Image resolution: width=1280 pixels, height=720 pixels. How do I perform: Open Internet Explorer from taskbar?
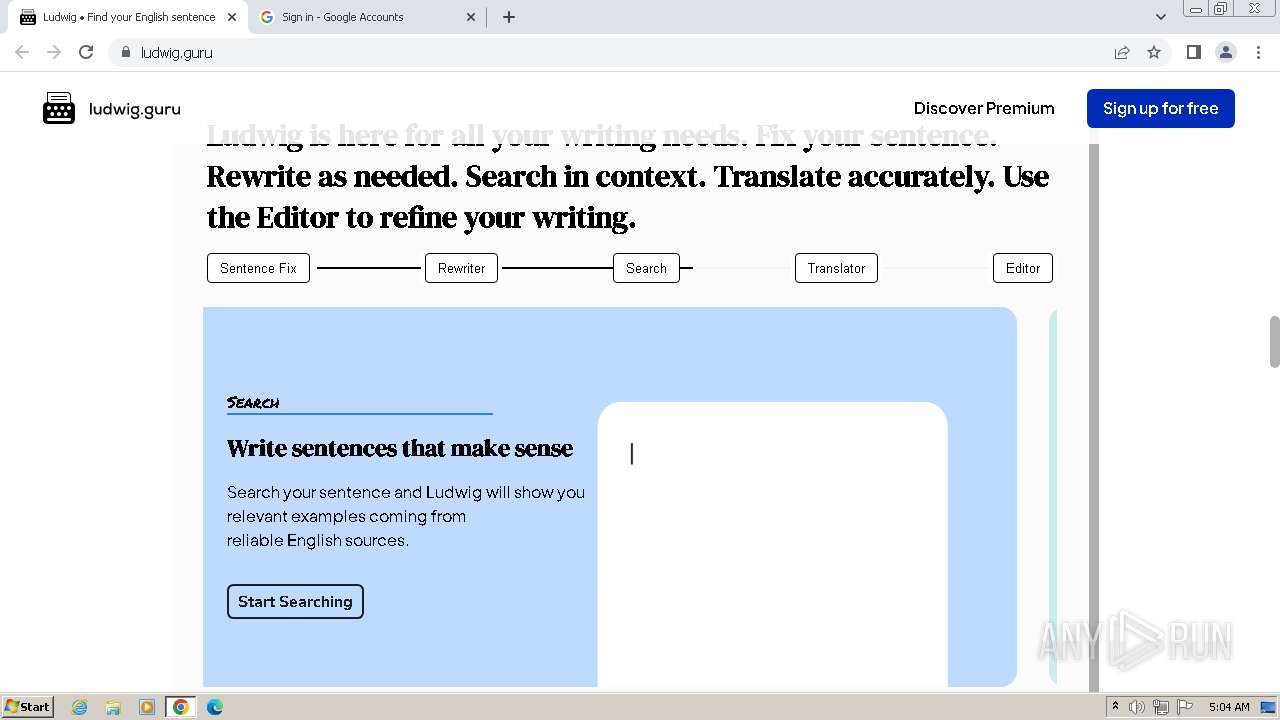tap(79, 707)
